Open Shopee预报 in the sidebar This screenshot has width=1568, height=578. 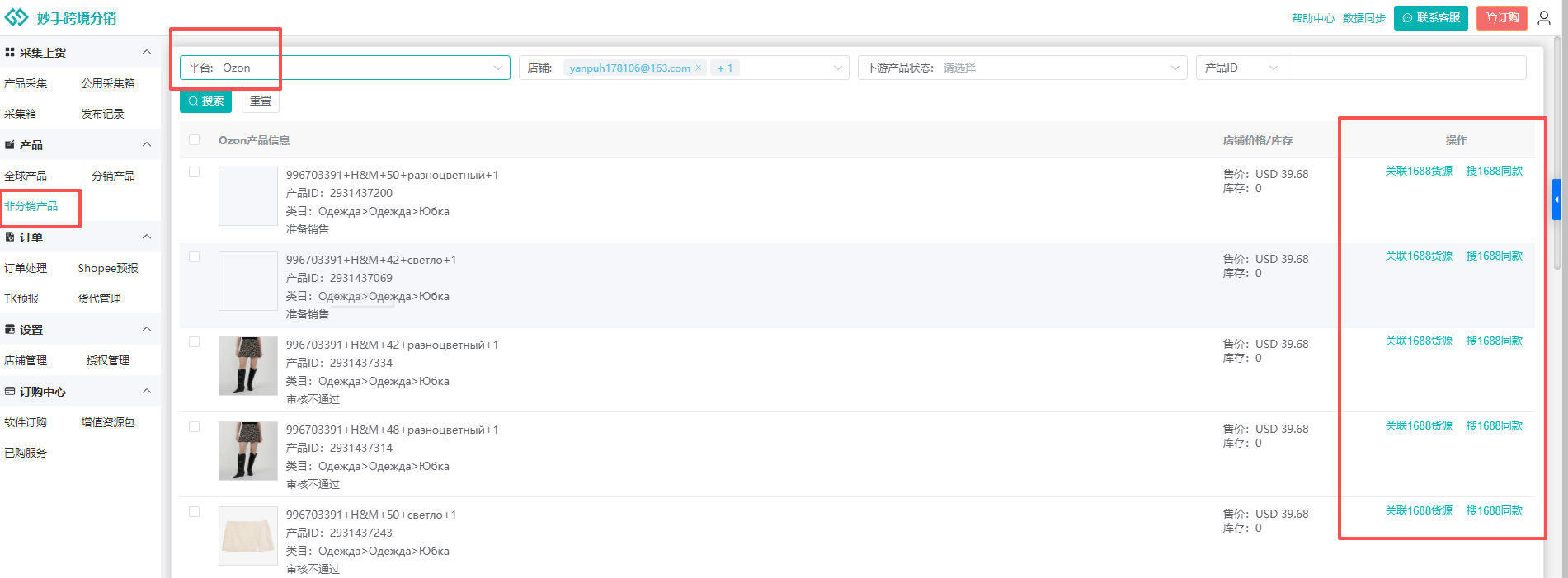click(108, 268)
